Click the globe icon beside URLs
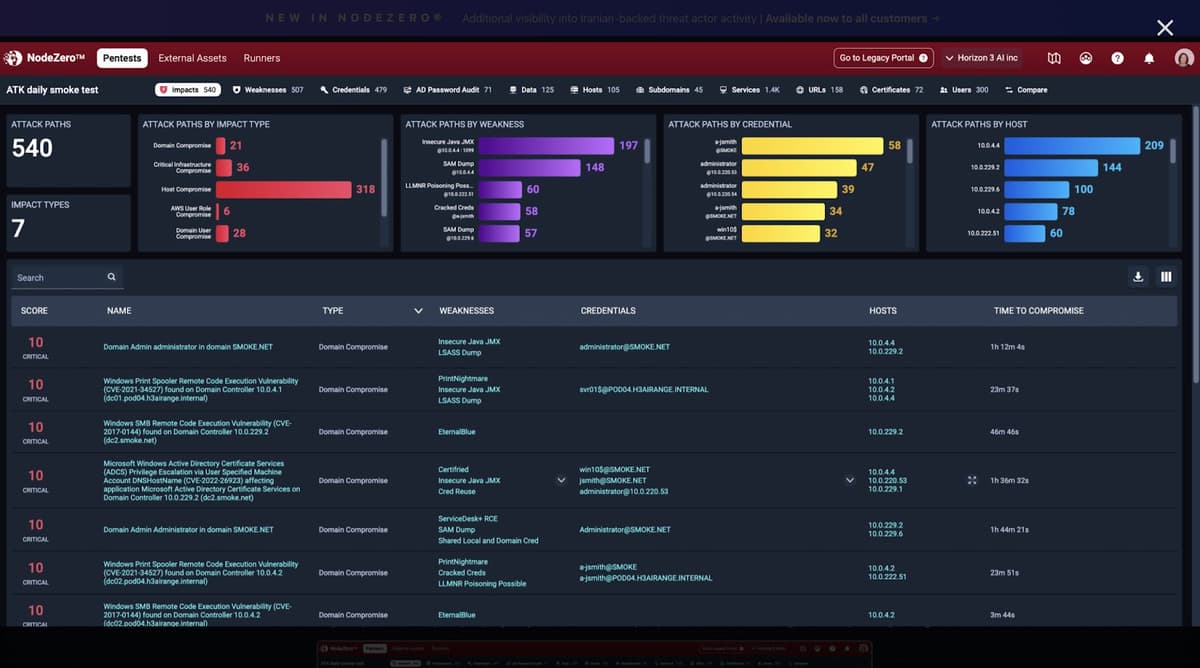Viewport: 1200px width, 668px height. pos(800,90)
